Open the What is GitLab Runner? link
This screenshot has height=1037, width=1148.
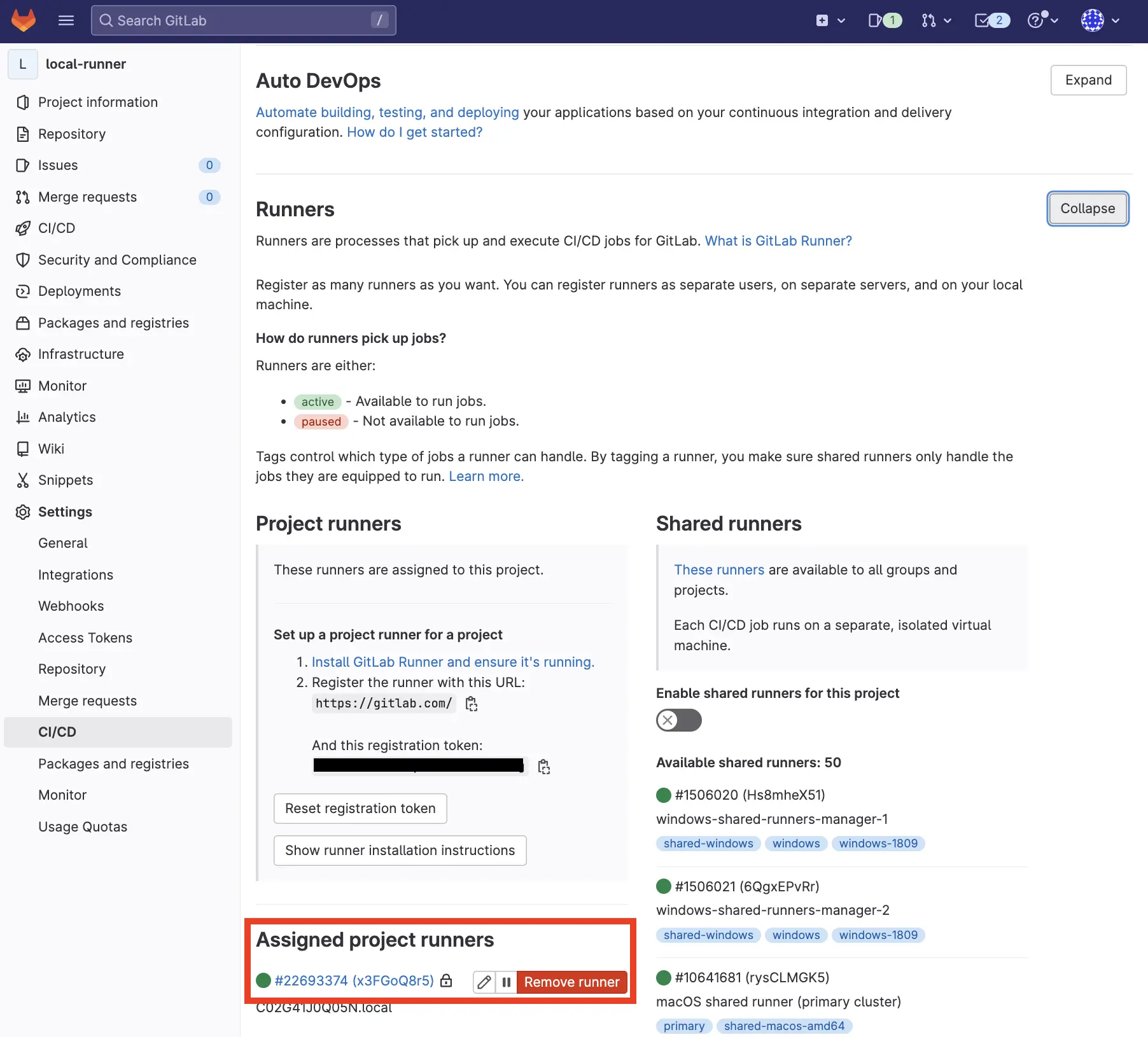pos(778,241)
